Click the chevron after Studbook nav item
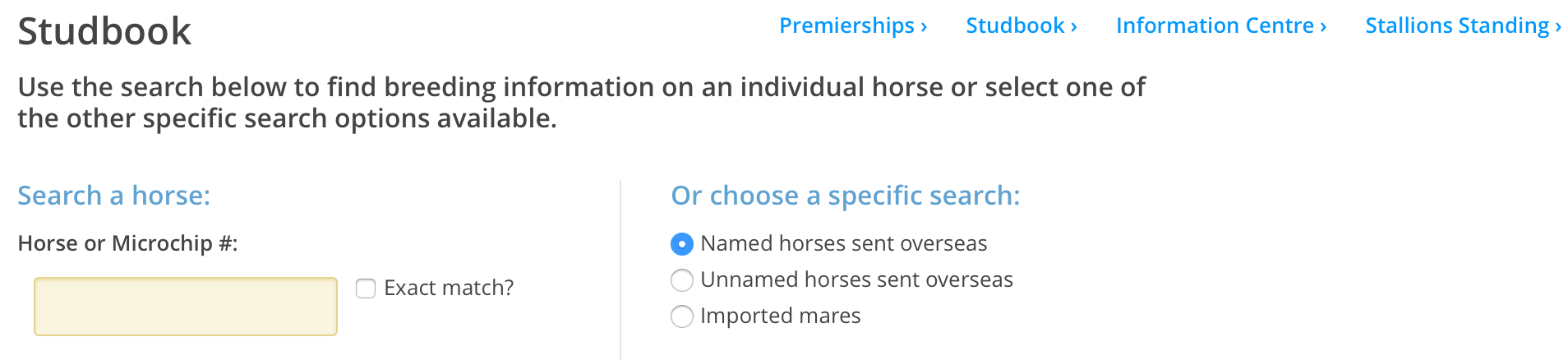Image resolution: width=1568 pixels, height=360 pixels. pyautogui.click(x=1073, y=27)
